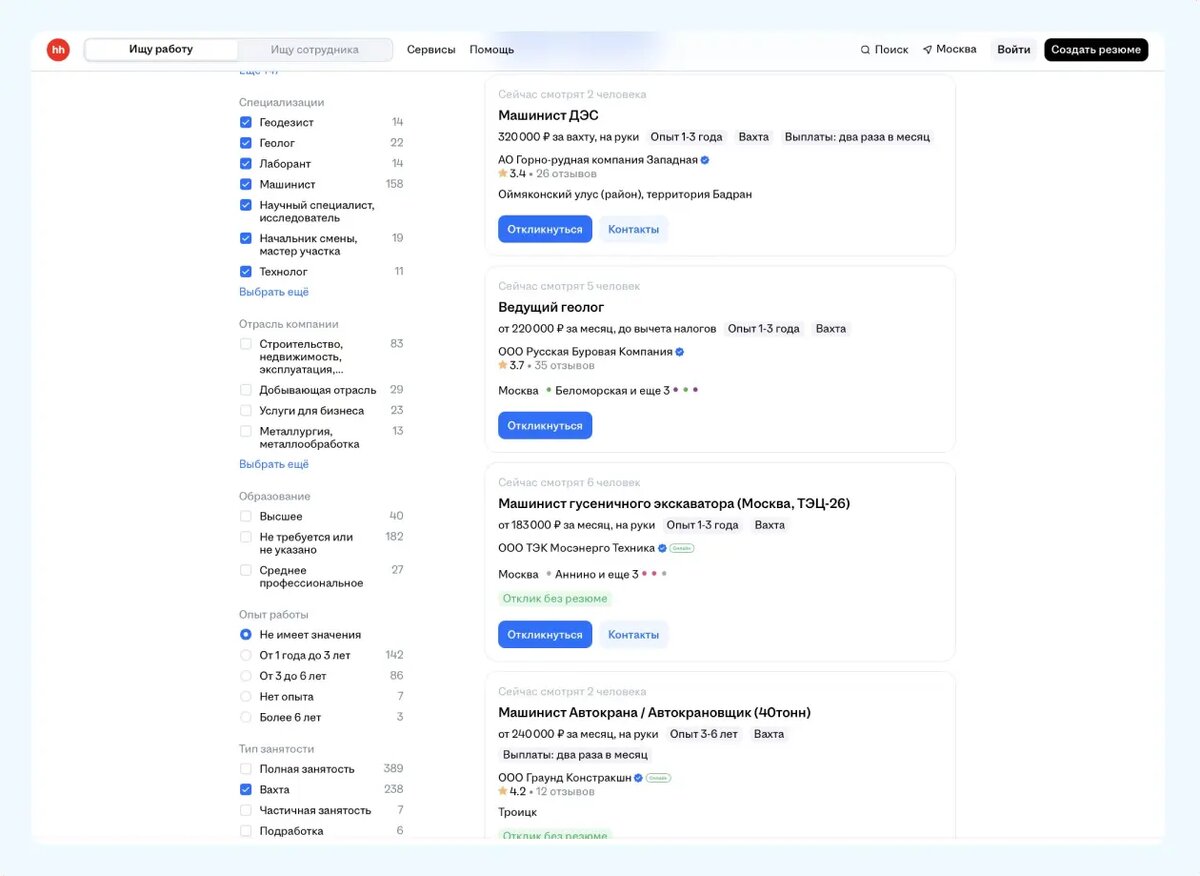
Task: Click verified badge of ООО Граунд Констракшн
Action: pyautogui.click(x=638, y=778)
